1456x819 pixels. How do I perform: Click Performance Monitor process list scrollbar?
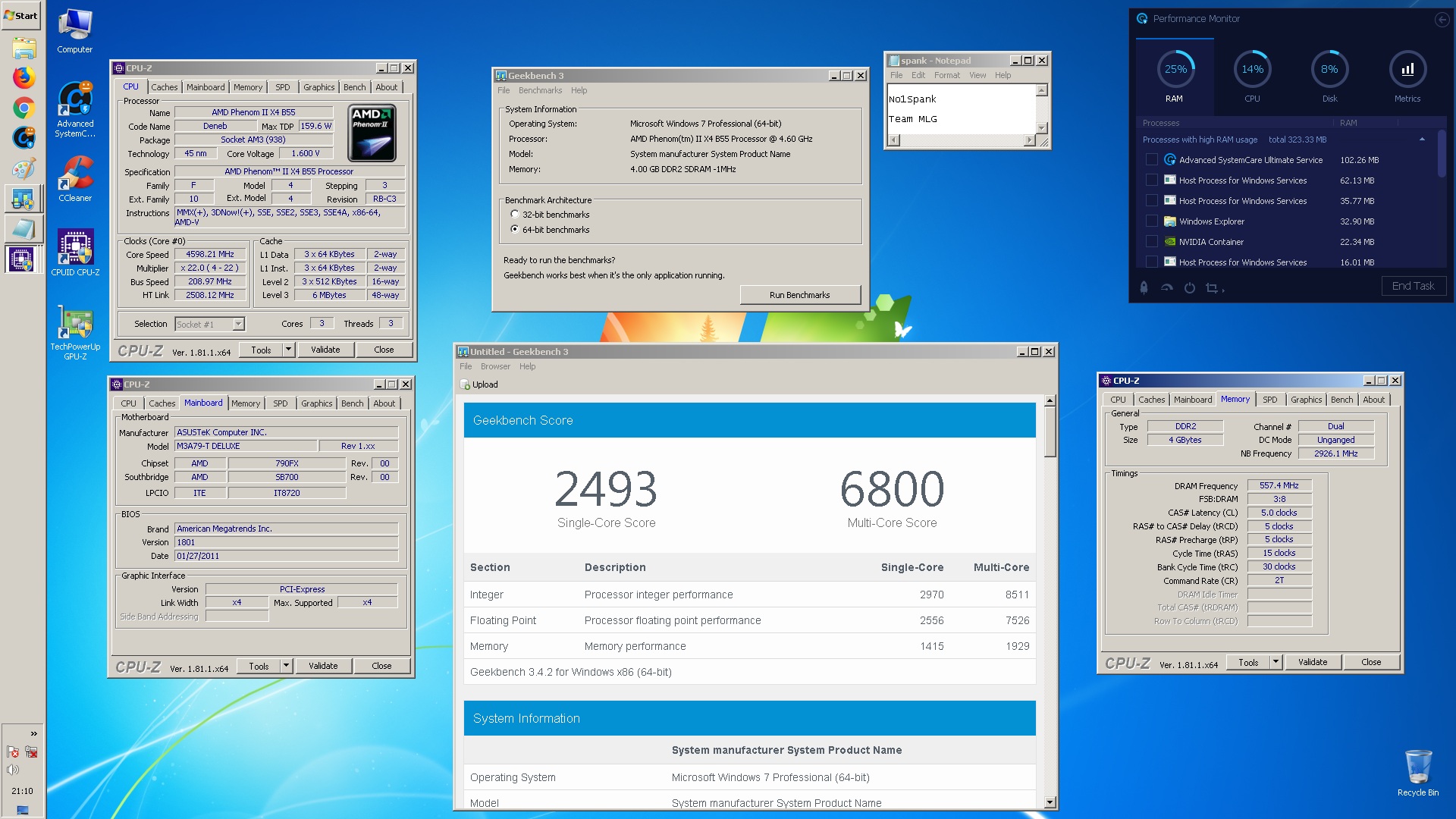click(x=1441, y=155)
